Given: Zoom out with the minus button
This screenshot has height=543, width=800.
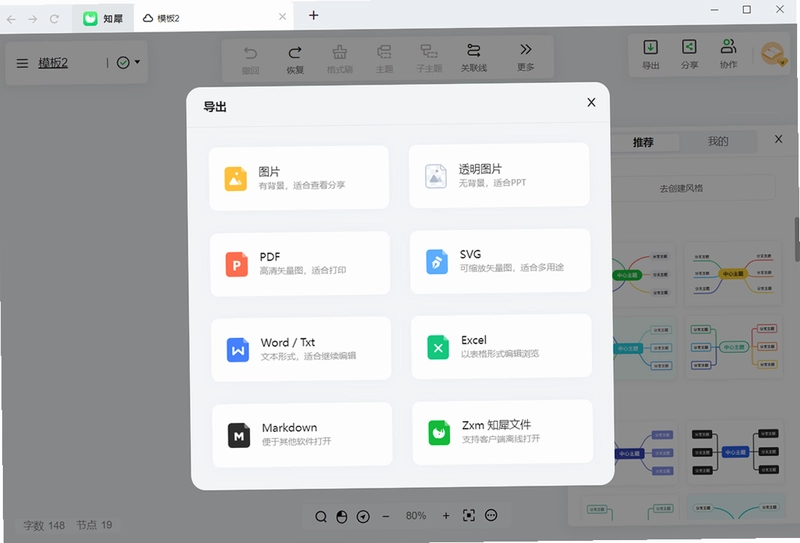Looking at the screenshot, I should [386, 516].
